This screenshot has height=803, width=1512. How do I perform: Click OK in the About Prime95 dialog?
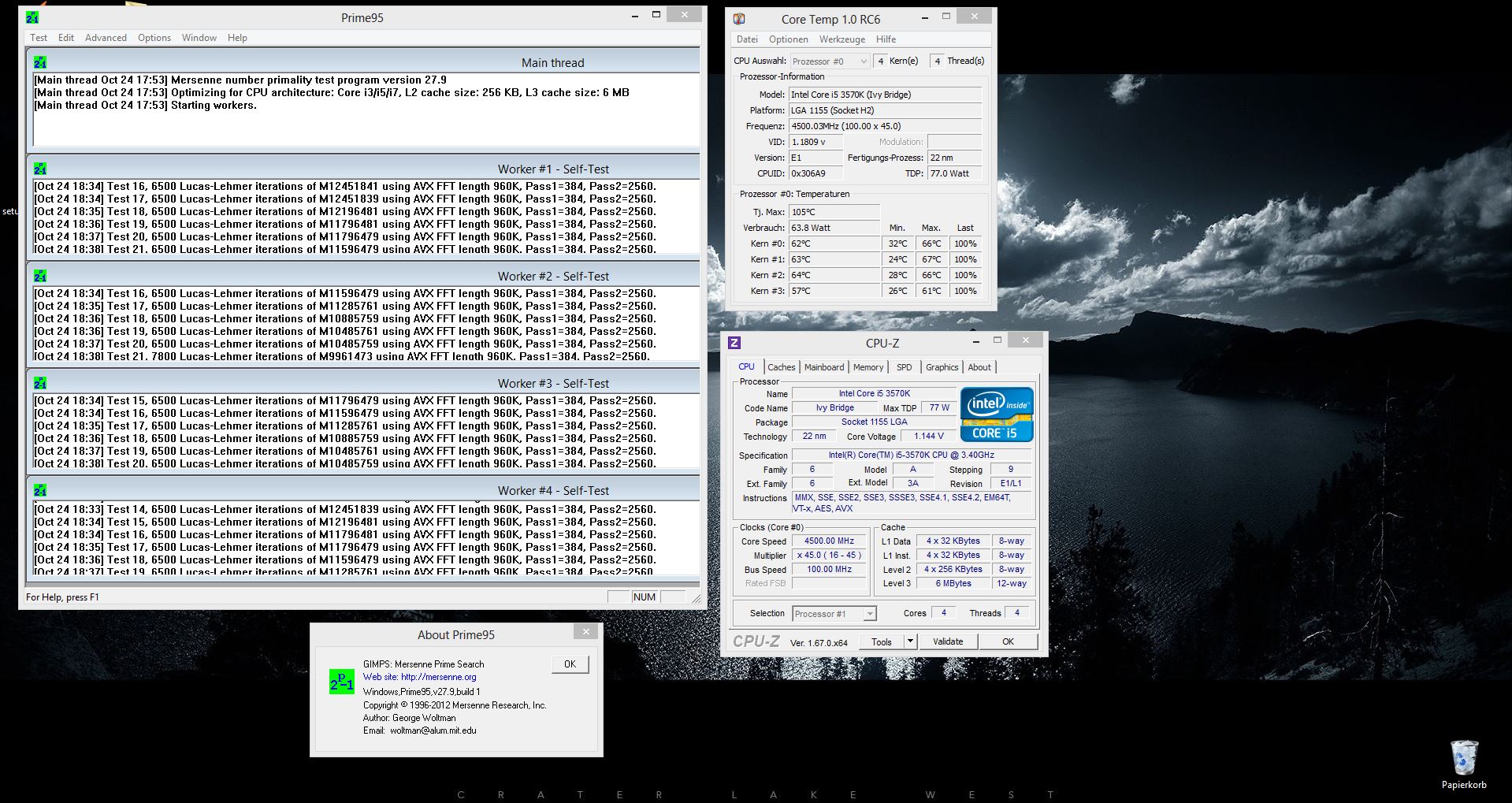(x=570, y=664)
